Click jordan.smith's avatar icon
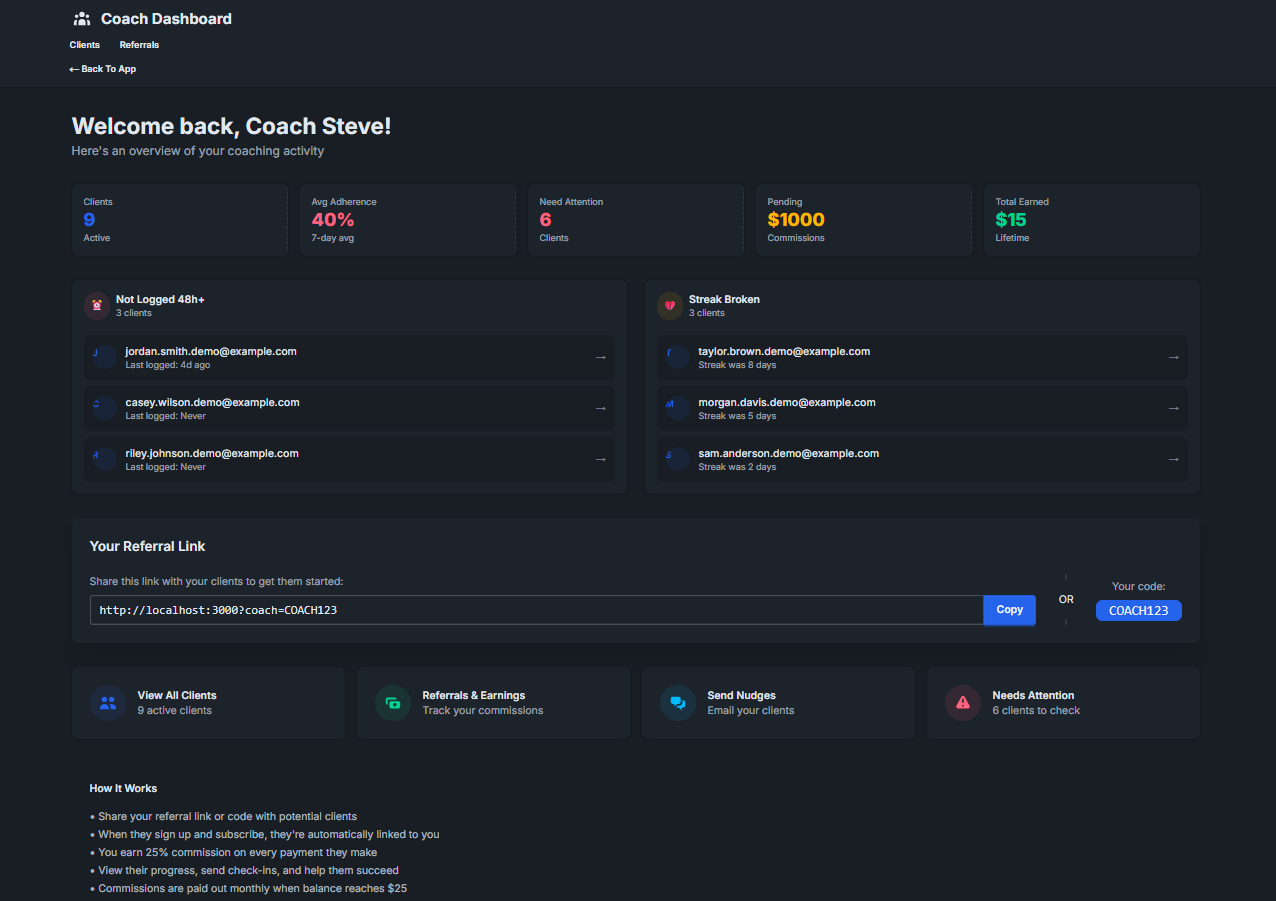 click(104, 357)
